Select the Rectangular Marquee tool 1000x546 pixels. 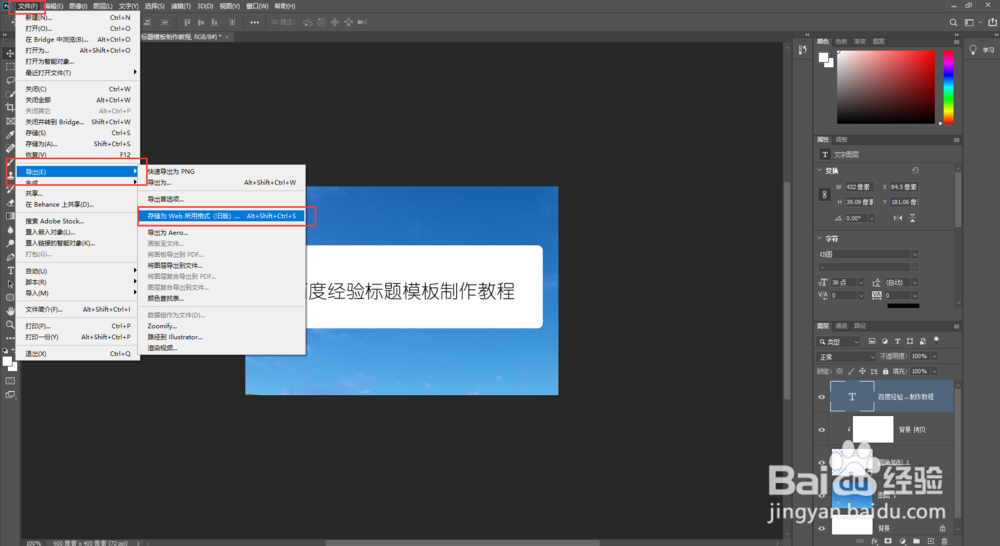pos(10,67)
